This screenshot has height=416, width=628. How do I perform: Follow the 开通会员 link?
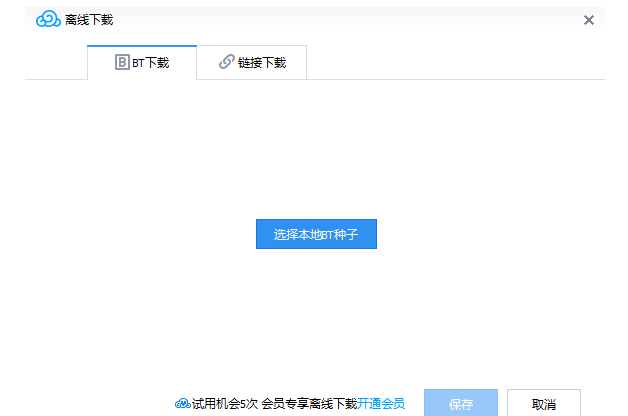click(381, 404)
